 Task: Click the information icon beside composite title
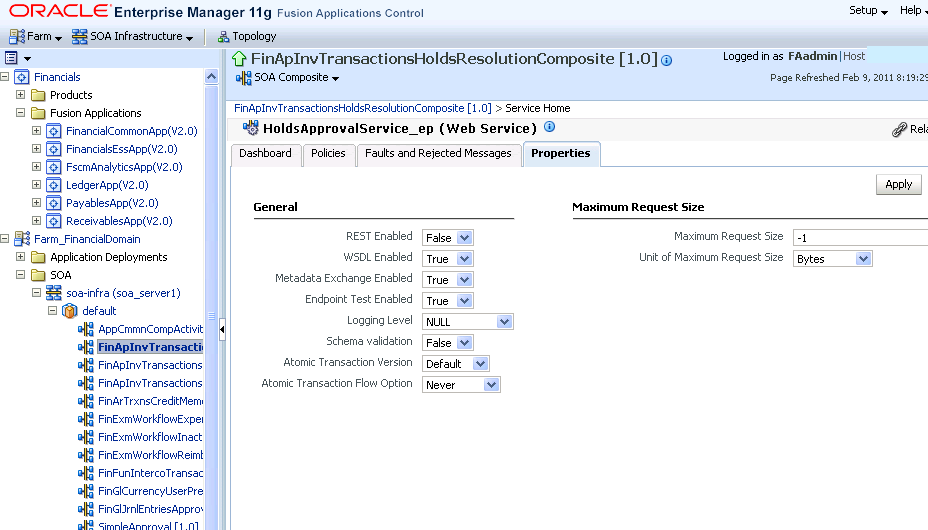click(666, 60)
